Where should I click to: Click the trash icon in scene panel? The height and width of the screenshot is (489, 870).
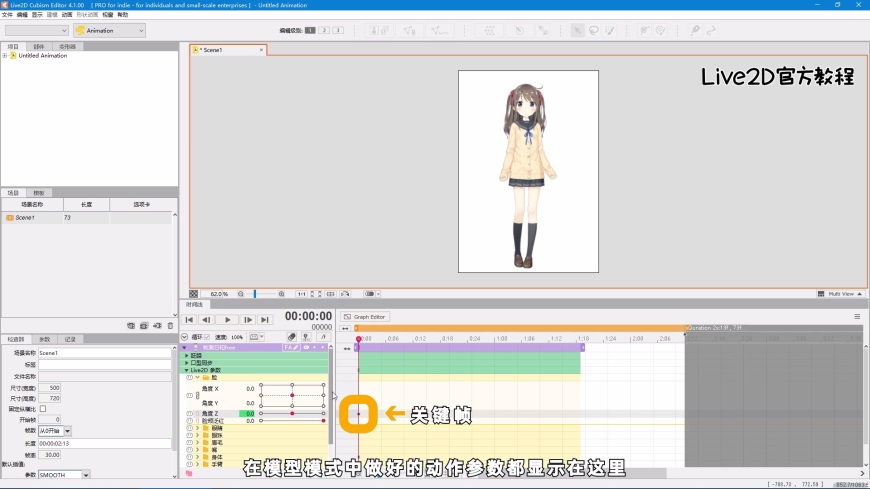[x=170, y=326]
